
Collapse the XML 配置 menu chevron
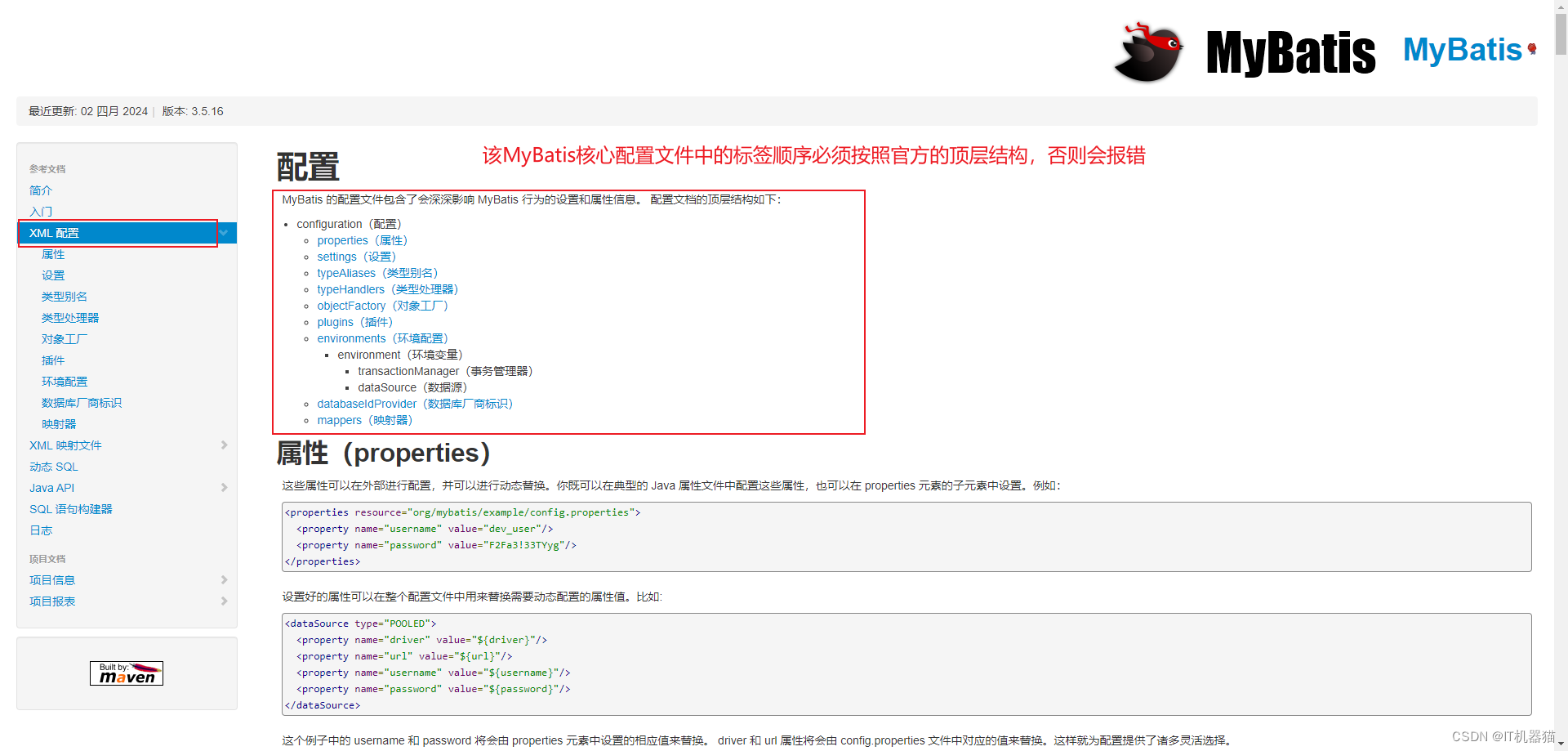coord(224,233)
